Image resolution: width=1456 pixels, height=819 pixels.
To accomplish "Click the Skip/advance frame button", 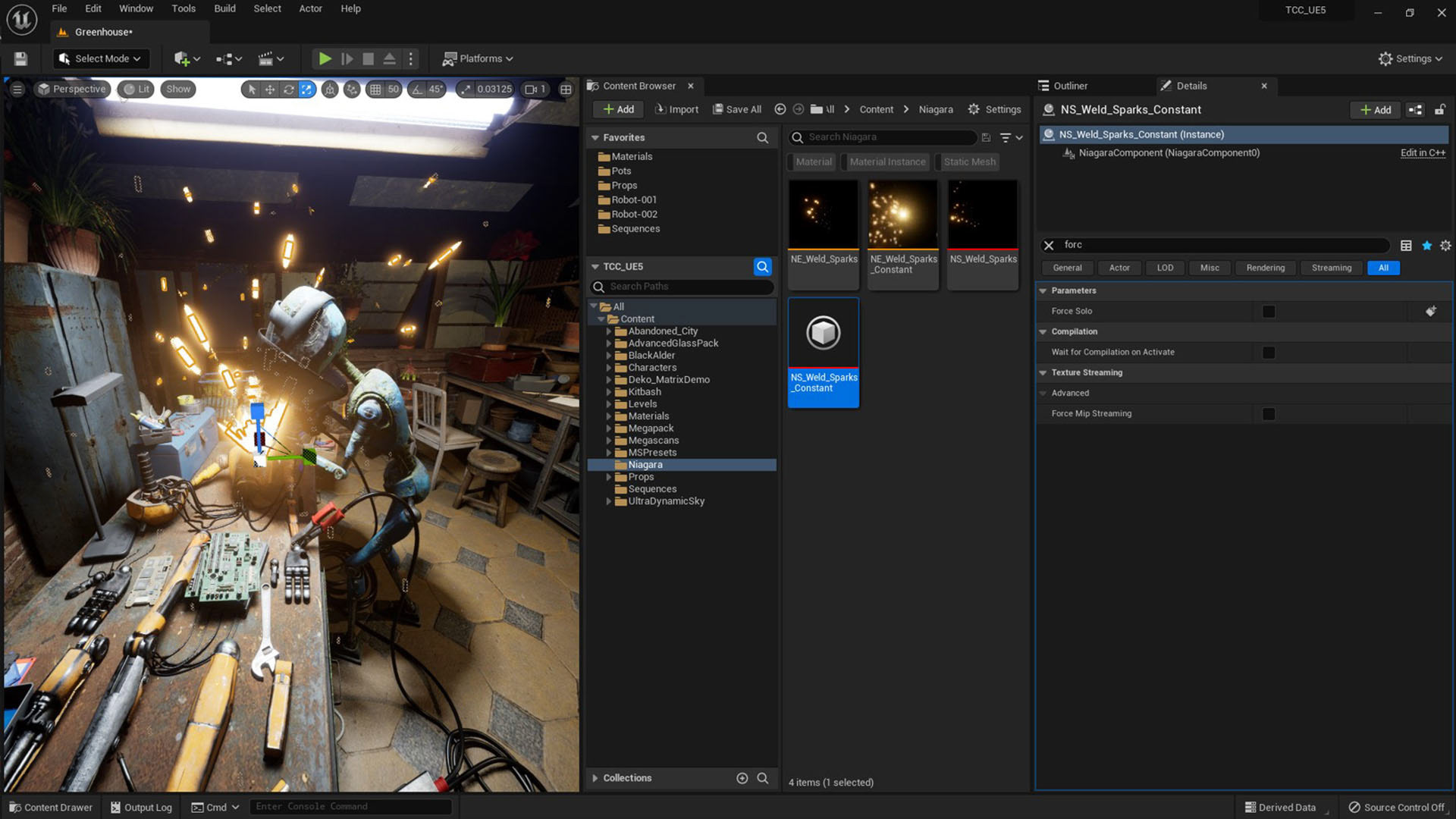I will (x=347, y=58).
